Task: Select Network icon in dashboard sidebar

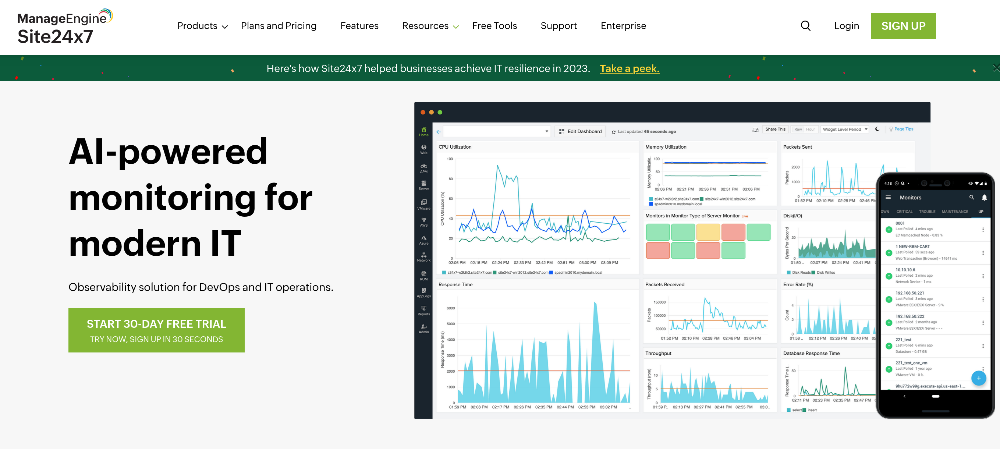Action: [423, 257]
